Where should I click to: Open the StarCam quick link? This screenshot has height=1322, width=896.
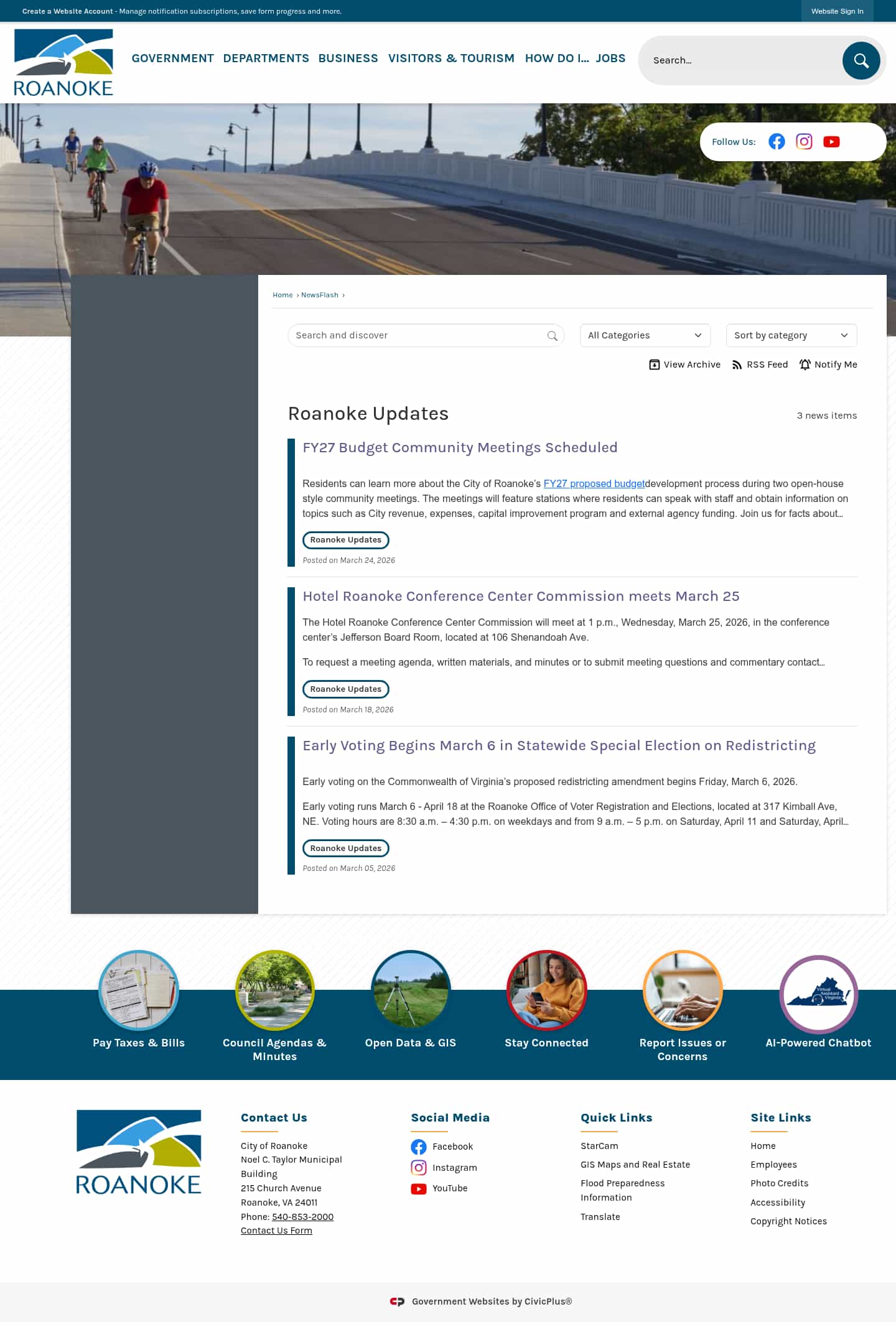pyautogui.click(x=599, y=1146)
